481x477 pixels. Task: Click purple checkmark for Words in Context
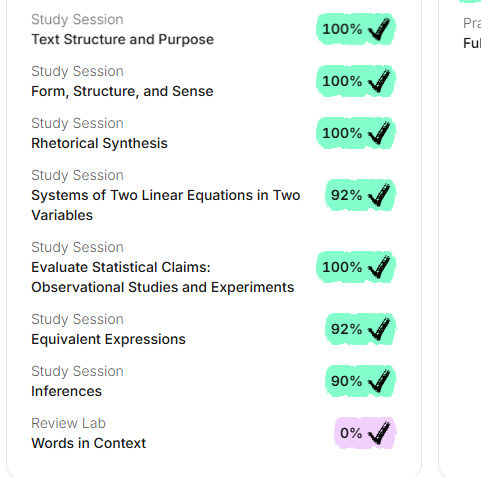click(379, 433)
